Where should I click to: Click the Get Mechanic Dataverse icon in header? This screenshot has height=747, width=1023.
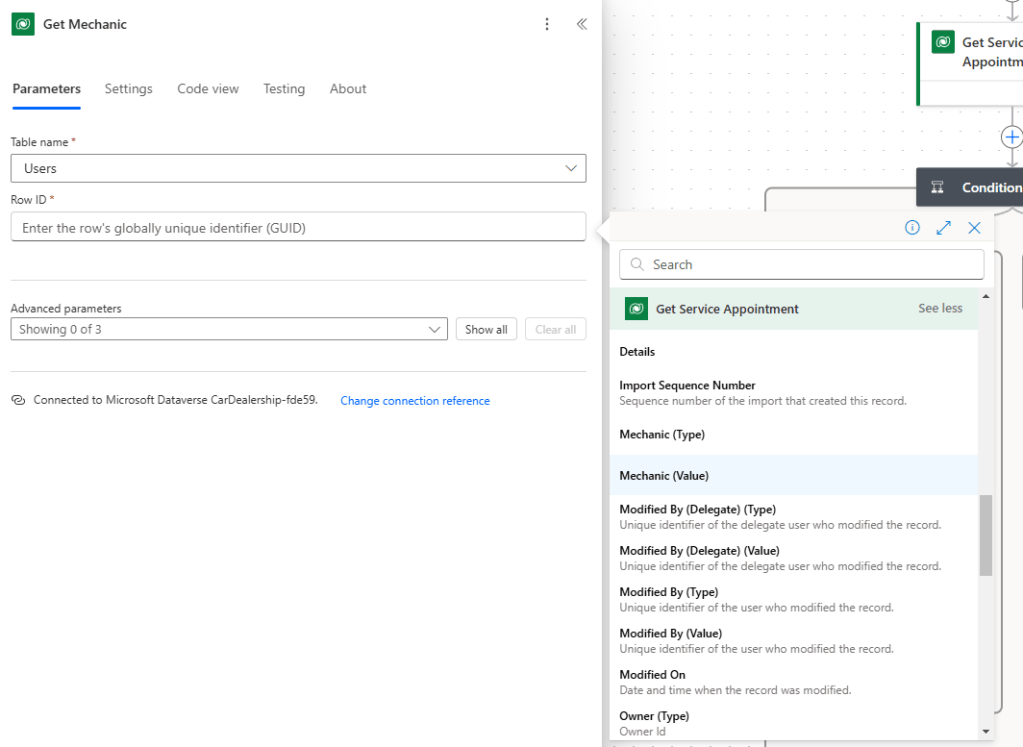[x=23, y=24]
